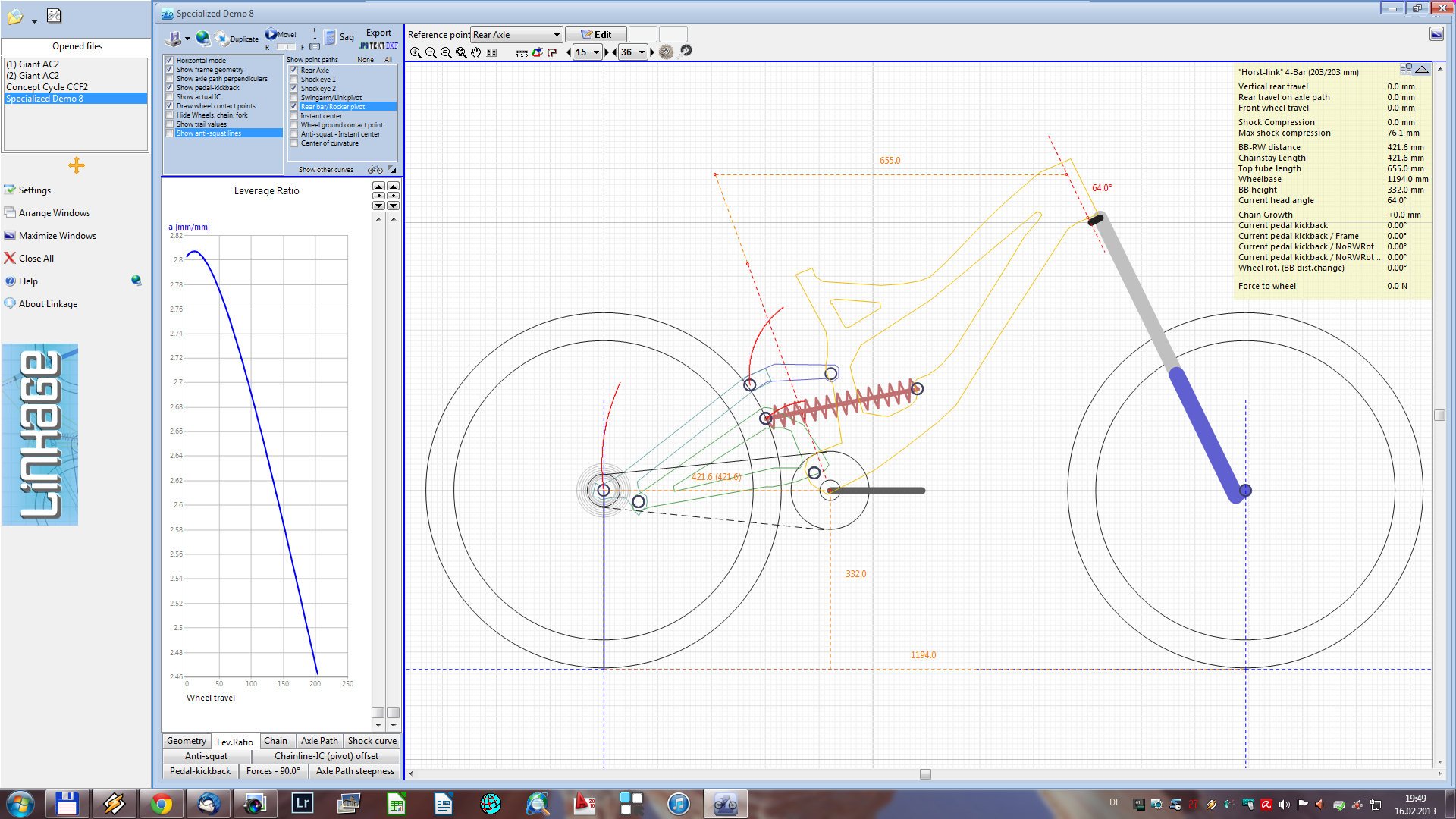1456x819 pixels.
Task: Enable Show anti-squat lines checkbox
Action: [x=170, y=133]
